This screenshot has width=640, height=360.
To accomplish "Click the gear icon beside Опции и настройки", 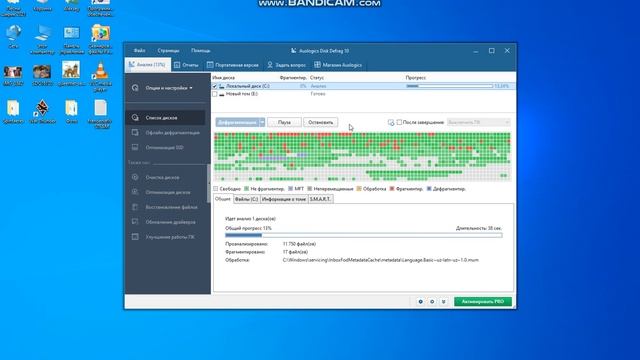I will (135, 88).
